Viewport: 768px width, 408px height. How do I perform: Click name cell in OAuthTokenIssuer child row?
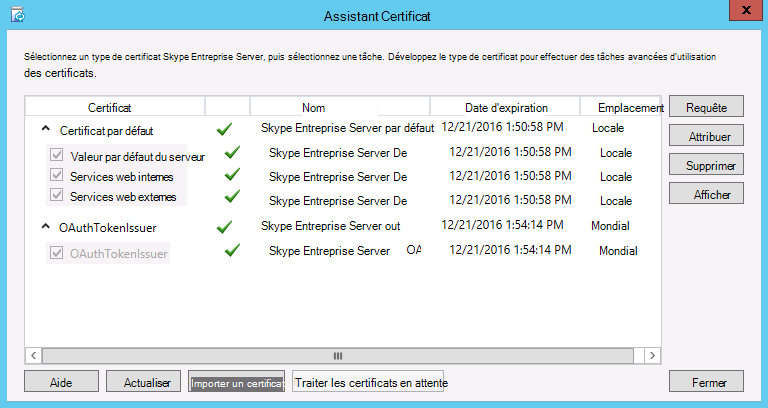[345, 250]
